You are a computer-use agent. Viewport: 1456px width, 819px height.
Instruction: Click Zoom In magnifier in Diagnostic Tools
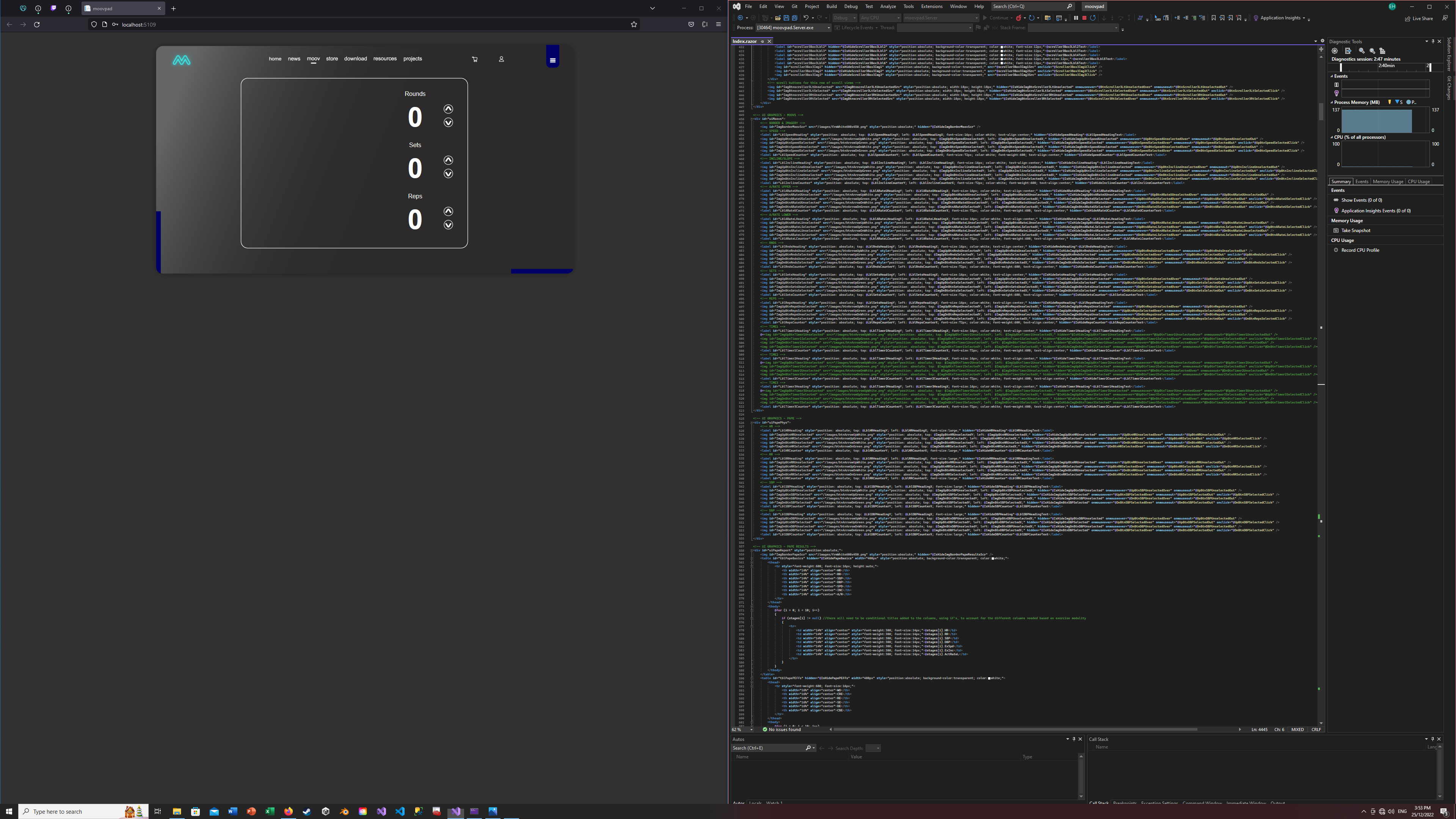click(1362, 51)
